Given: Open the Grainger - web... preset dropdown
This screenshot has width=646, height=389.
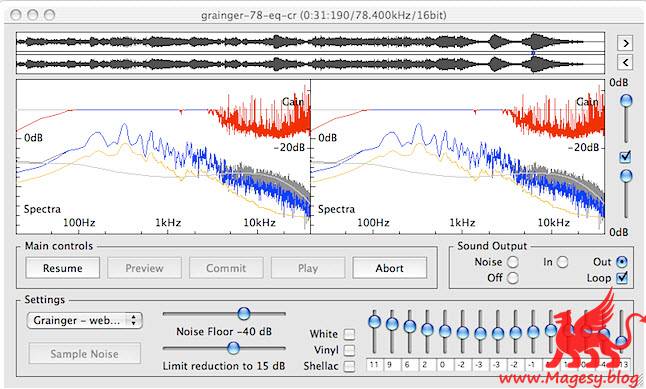Looking at the screenshot, I should (84, 321).
